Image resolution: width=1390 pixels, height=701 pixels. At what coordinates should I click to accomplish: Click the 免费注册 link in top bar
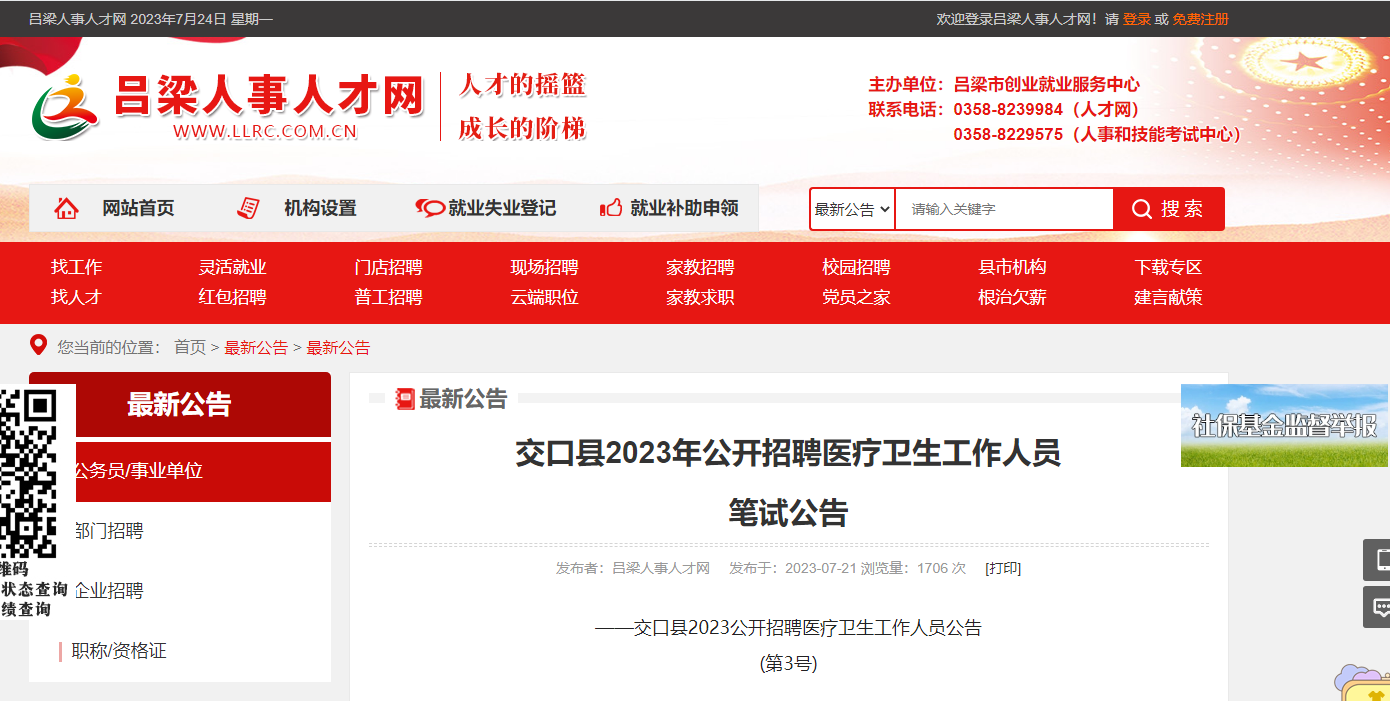(1201, 19)
